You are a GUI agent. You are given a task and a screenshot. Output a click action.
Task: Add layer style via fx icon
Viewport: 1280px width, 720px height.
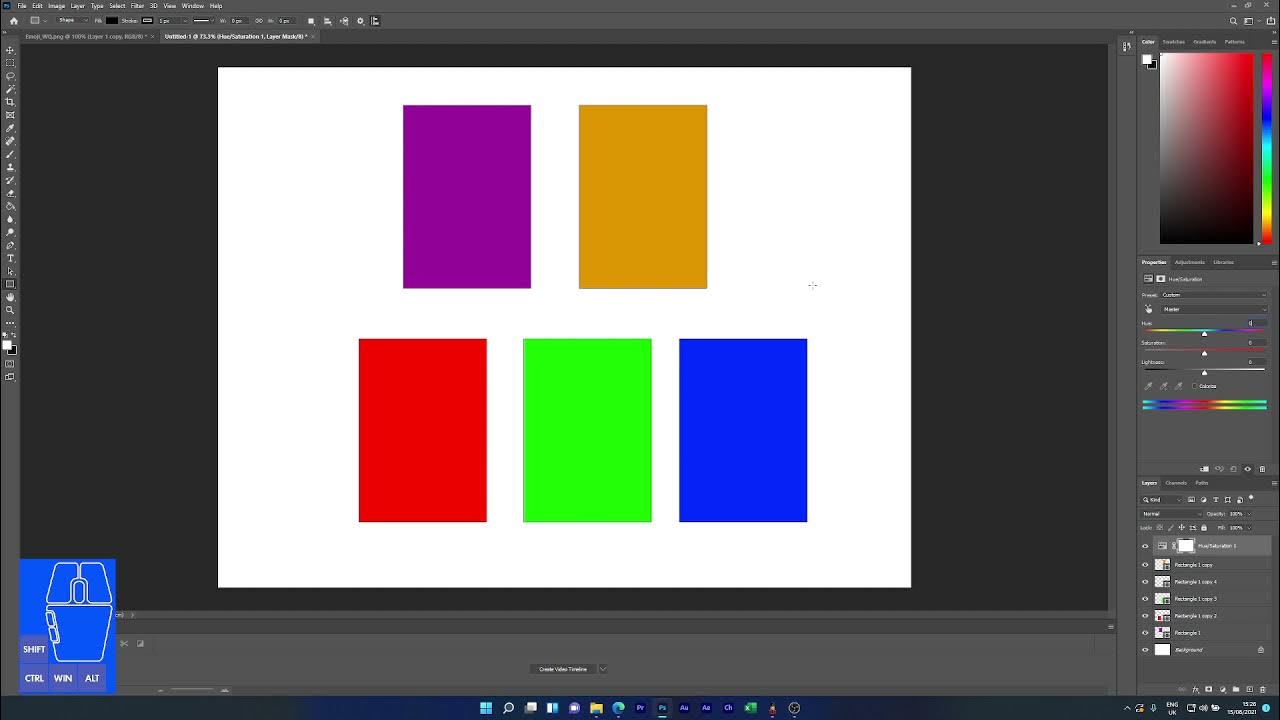1196,689
